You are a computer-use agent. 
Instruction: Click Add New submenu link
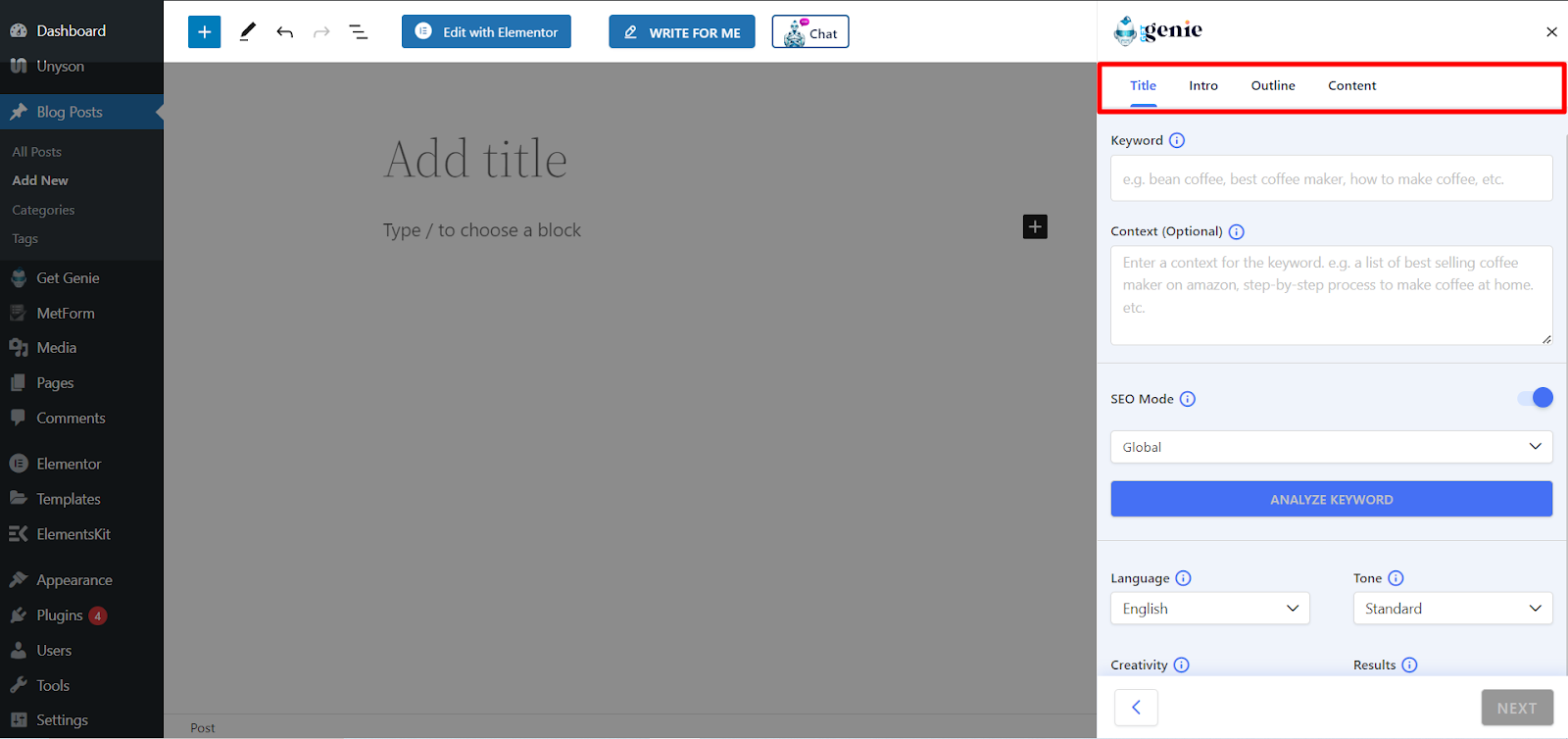pyautogui.click(x=40, y=180)
